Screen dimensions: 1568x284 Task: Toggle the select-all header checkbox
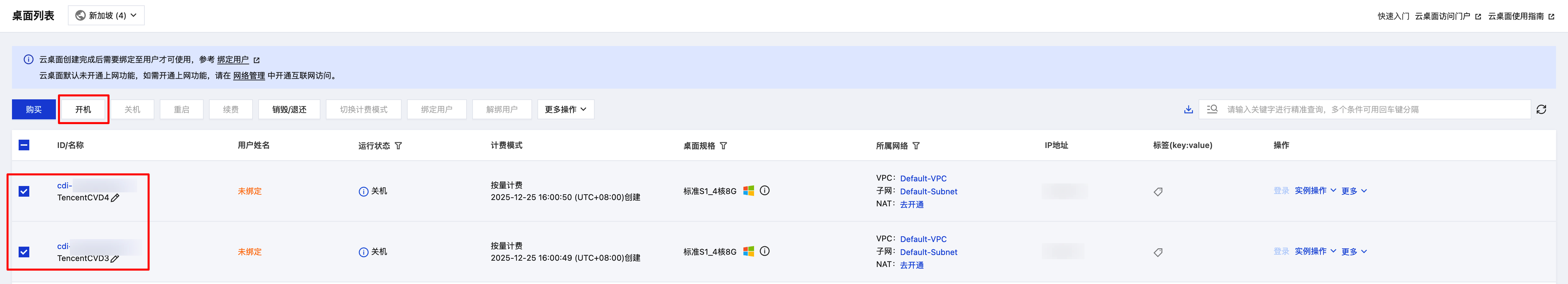click(x=24, y=145)
